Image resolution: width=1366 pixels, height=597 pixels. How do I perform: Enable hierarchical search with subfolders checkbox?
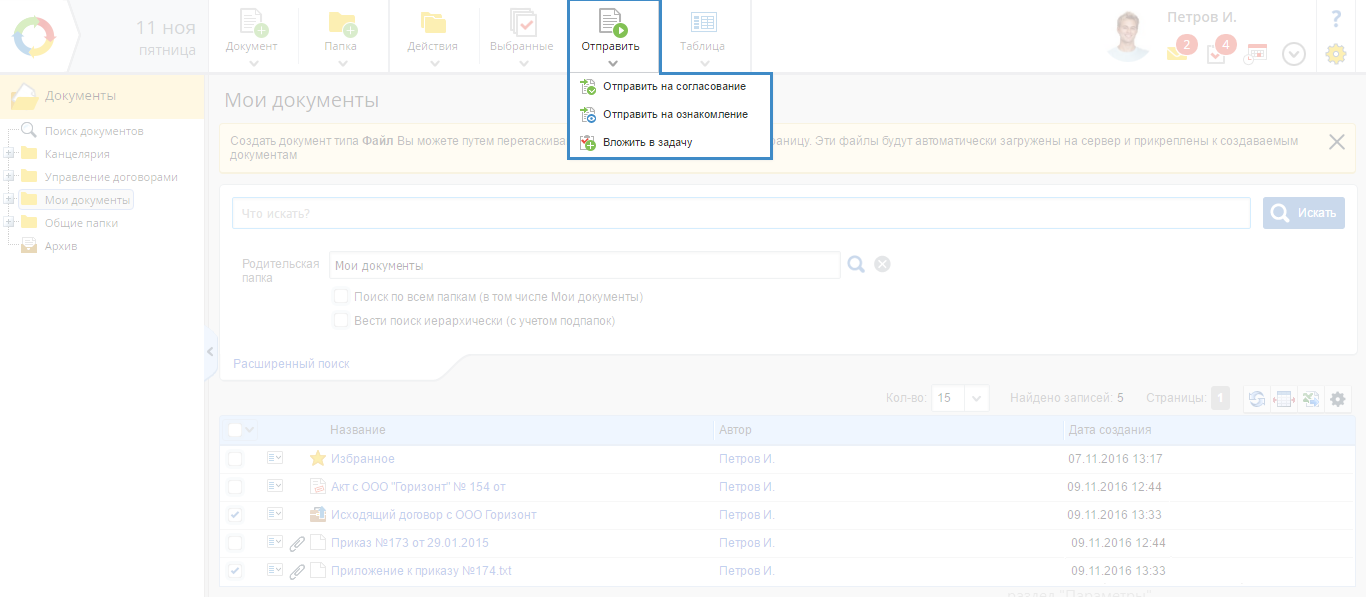[341, 321]
